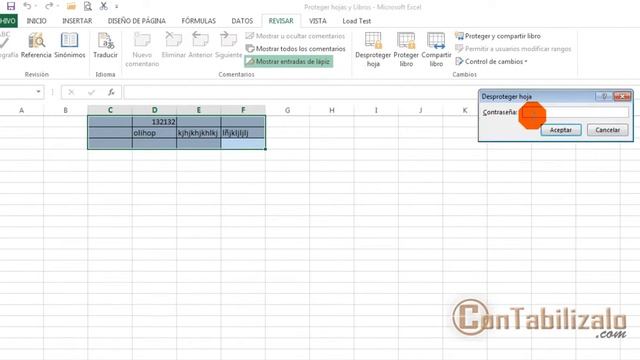Click cell containing olihop

pyautogui.click(x=154, y=133)
